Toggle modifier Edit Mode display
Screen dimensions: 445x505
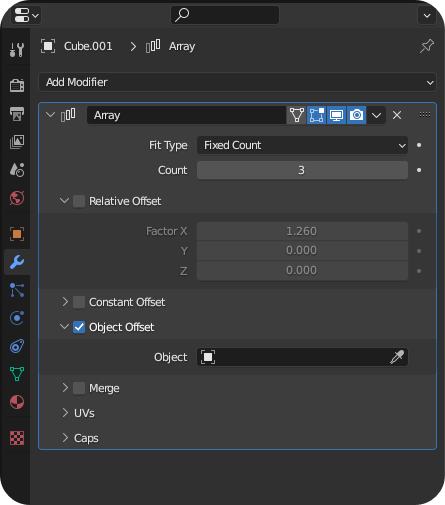[x=317, y=115]
